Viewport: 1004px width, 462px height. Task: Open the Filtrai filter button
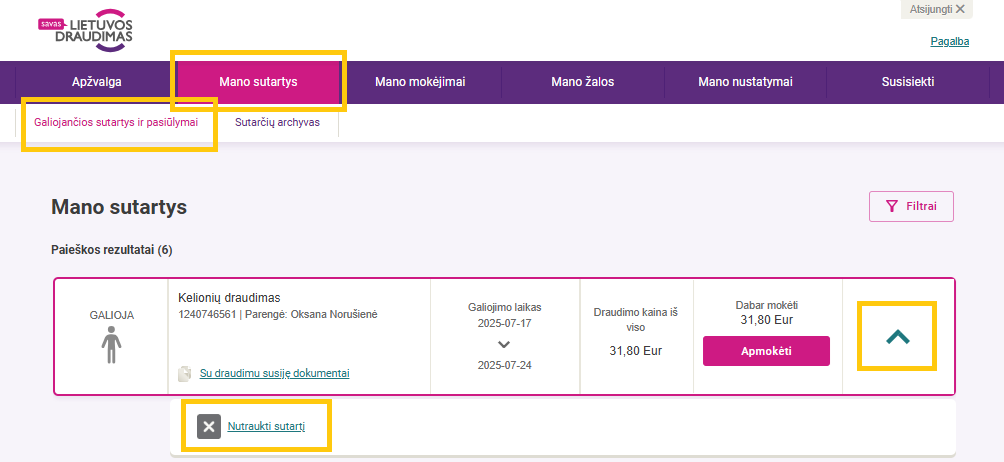pyautogui.click(x=911, y=206)
